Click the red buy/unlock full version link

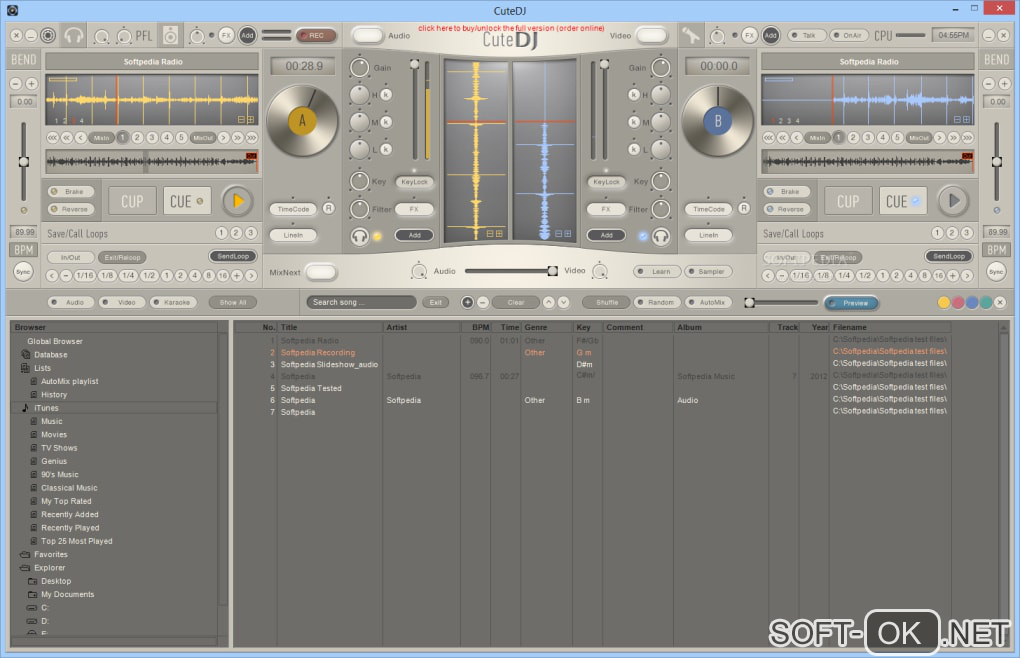(x=510, y=28)
